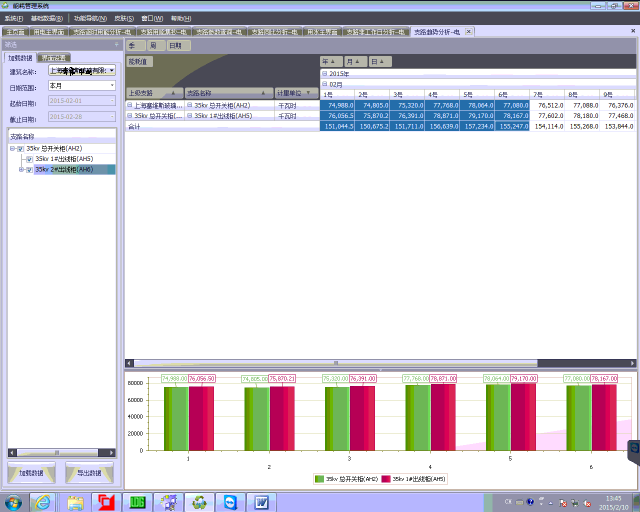Click the Windows Start button

14,501
